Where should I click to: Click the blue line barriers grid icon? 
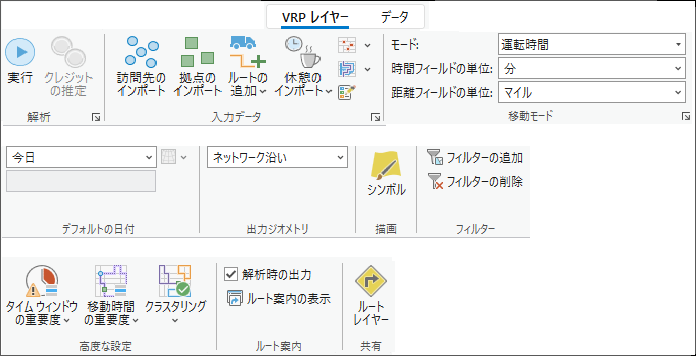347,69
